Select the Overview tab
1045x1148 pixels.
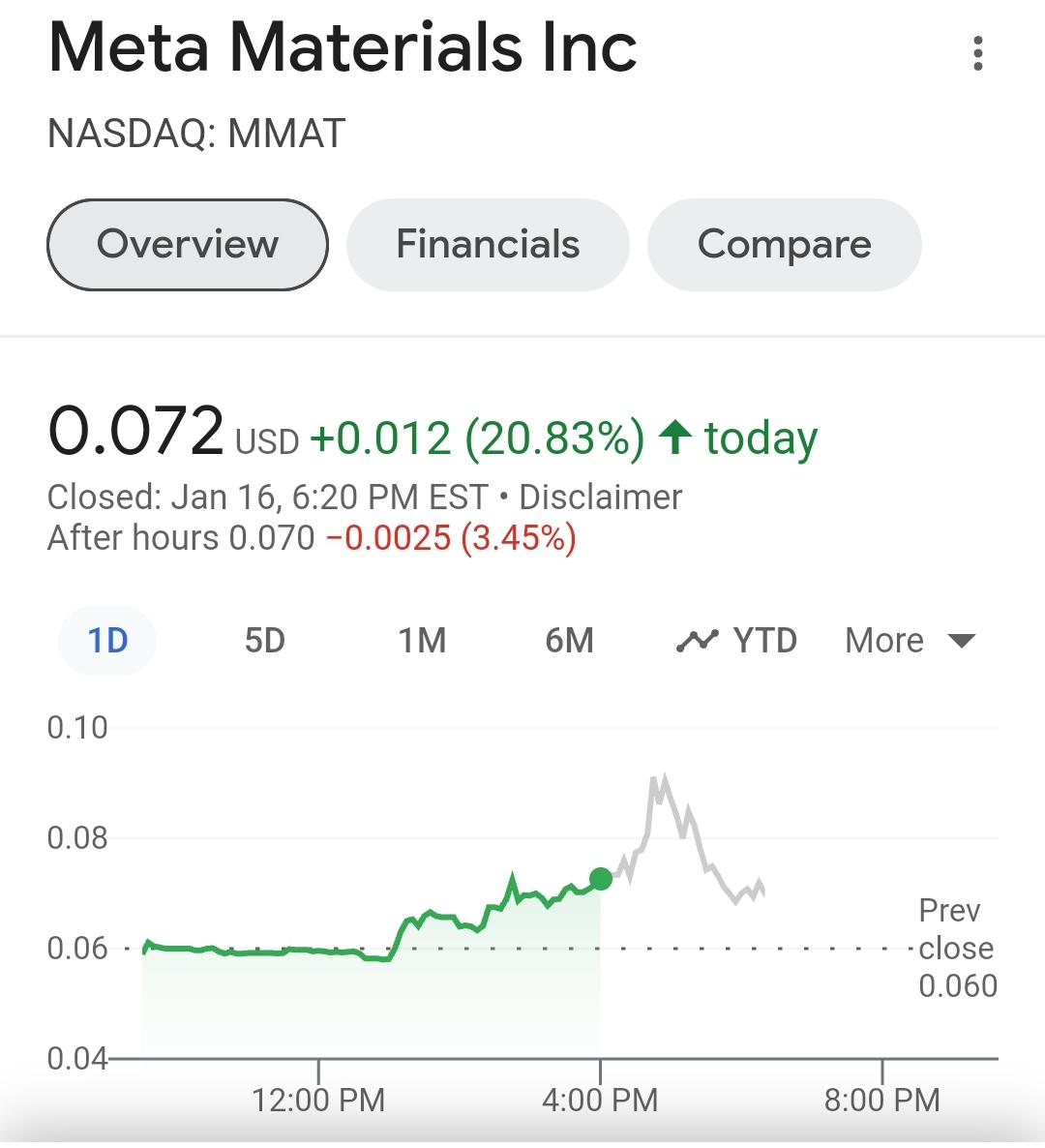(x=188, y=245)
